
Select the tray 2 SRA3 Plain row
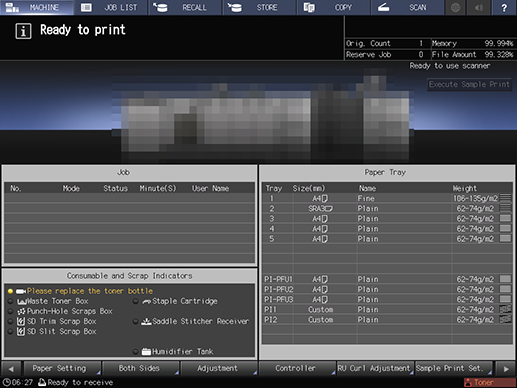click(x=387, y=209)
